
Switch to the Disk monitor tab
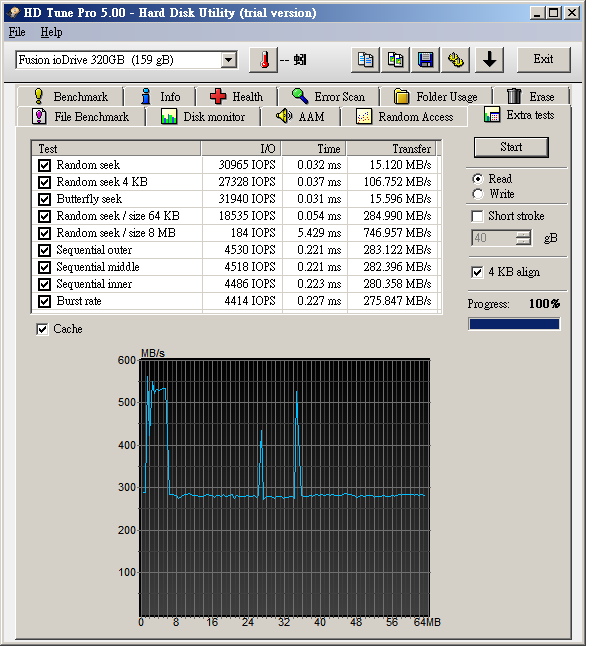point(203,117)
